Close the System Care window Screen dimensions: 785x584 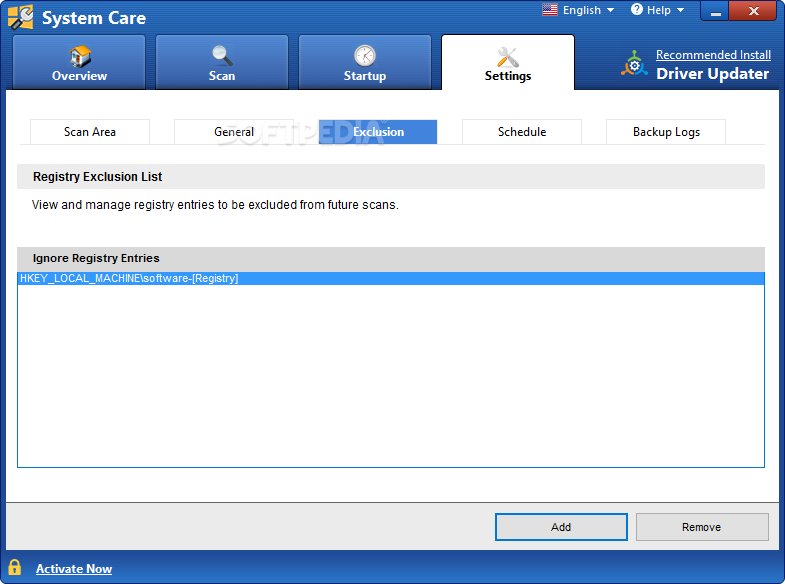(753, 11)
